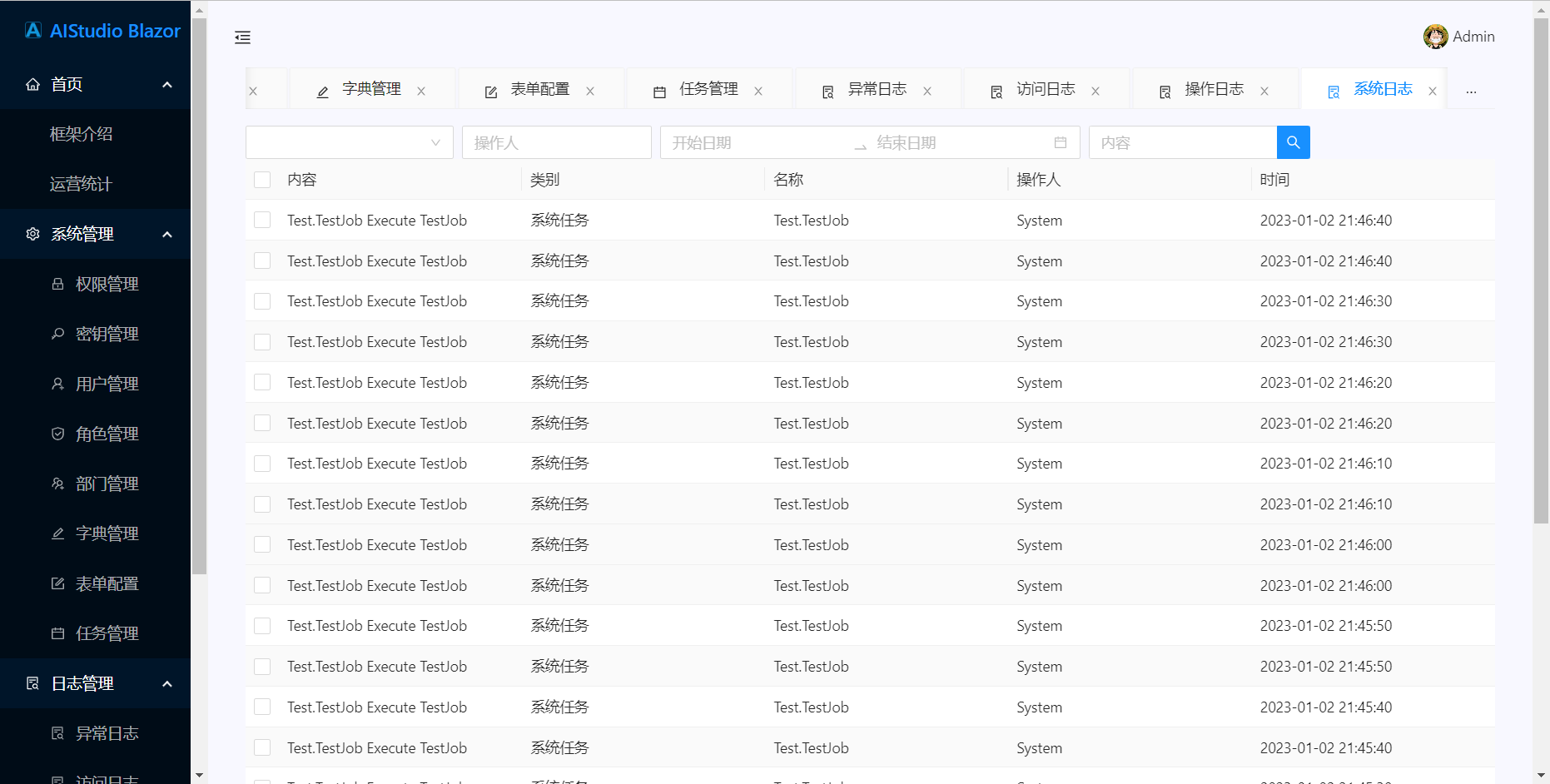Switch to the 操作日志 tab
This screenshot has height=784, width=1550.
coord(1214,89)
